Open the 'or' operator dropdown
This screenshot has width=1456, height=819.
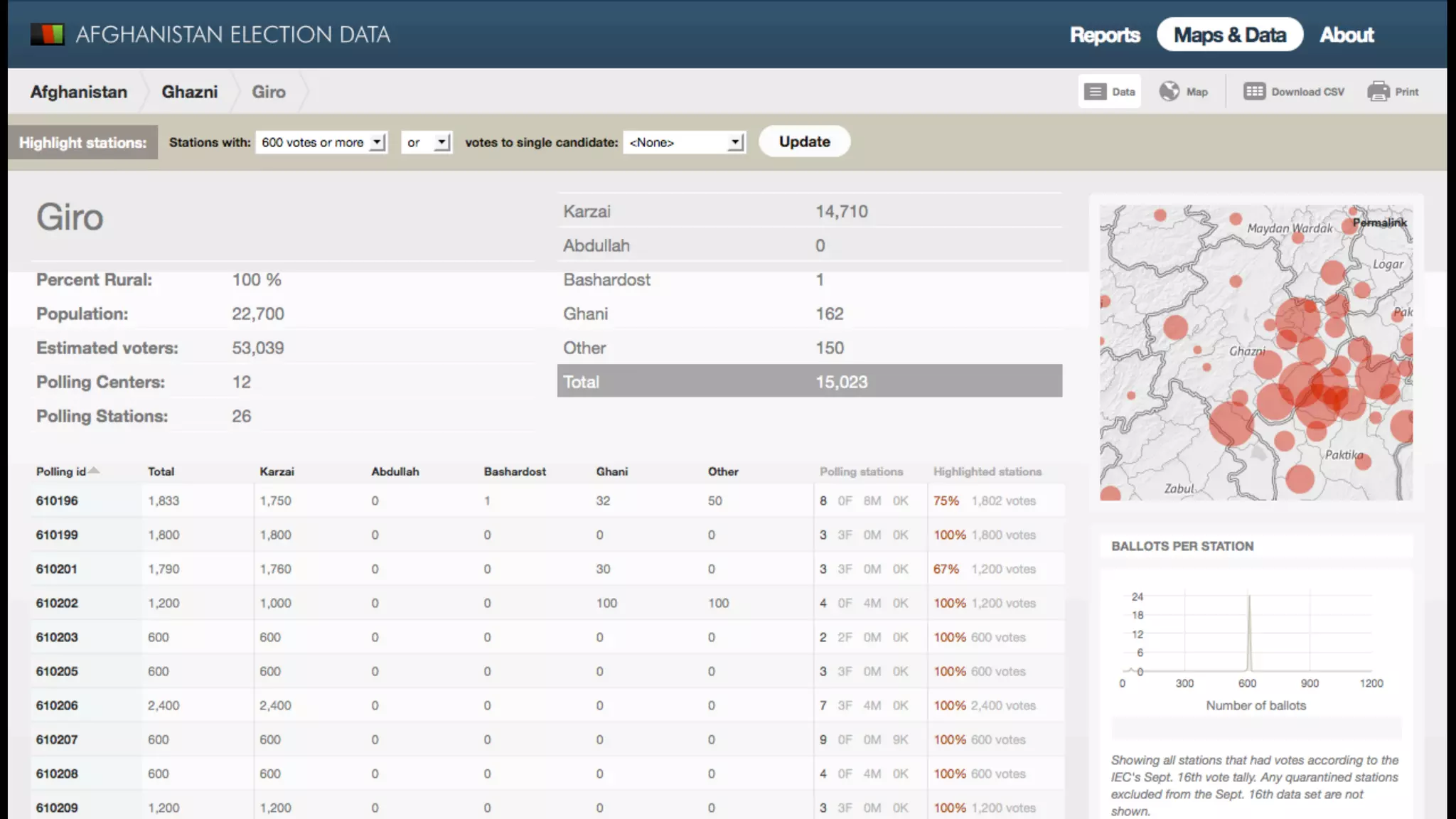pyautogui.click(x=427, y=142)
